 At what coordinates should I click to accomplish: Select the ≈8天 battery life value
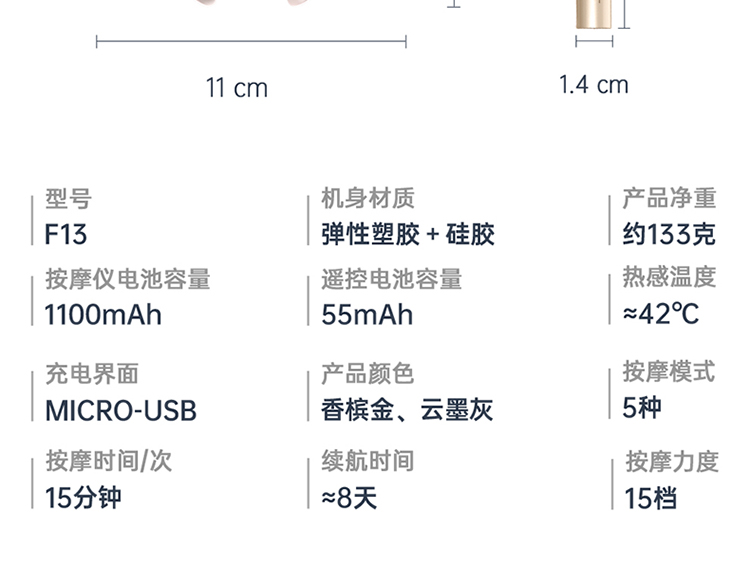pyautogui.click(x=349, y=497)
